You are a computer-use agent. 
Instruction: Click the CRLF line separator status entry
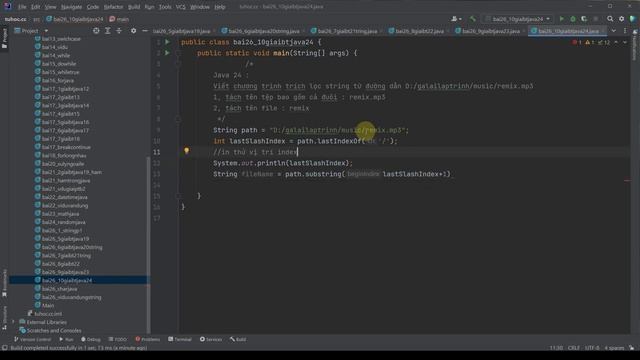tap(573, 348)
